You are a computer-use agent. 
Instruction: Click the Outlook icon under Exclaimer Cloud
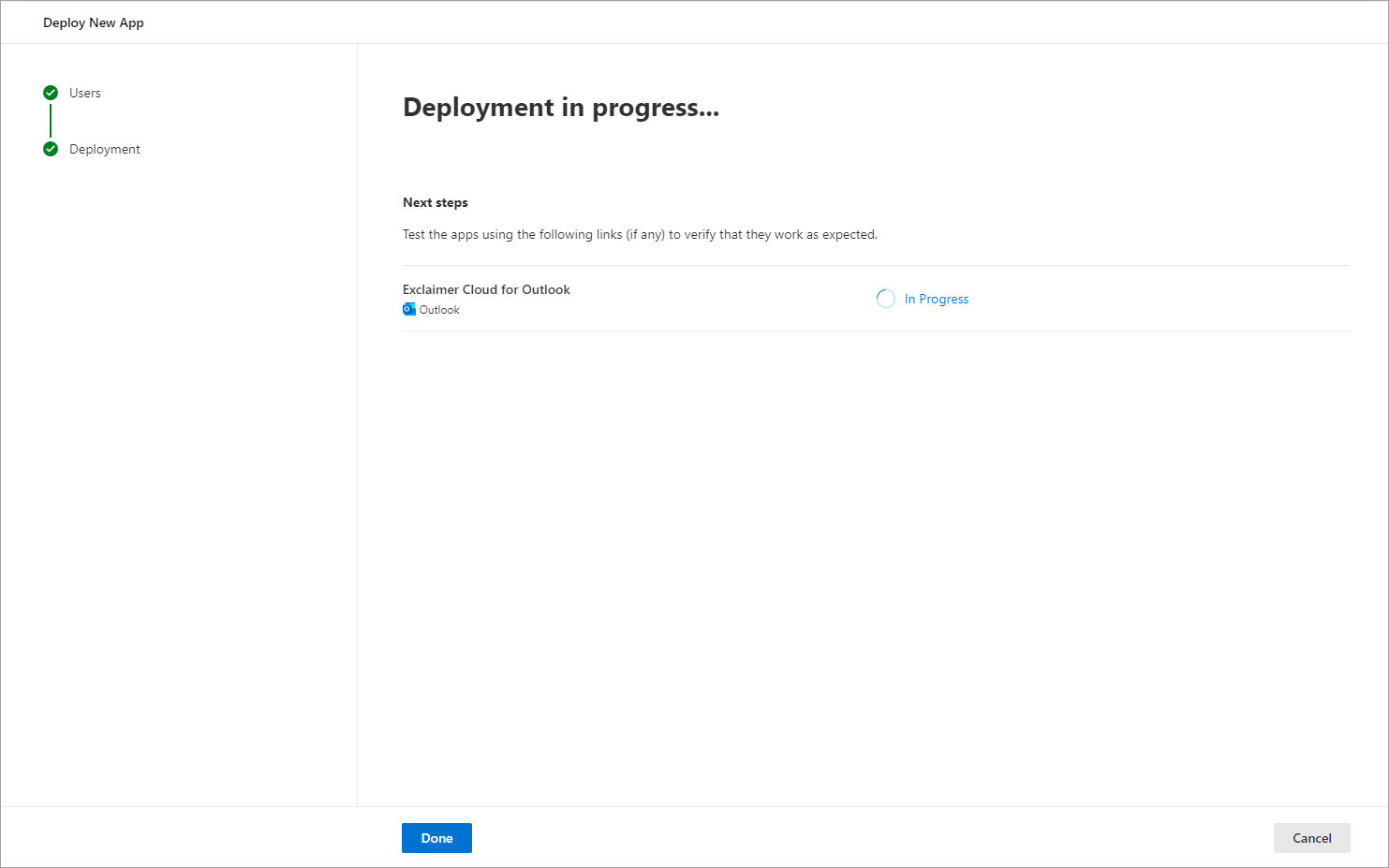point(409,309)
